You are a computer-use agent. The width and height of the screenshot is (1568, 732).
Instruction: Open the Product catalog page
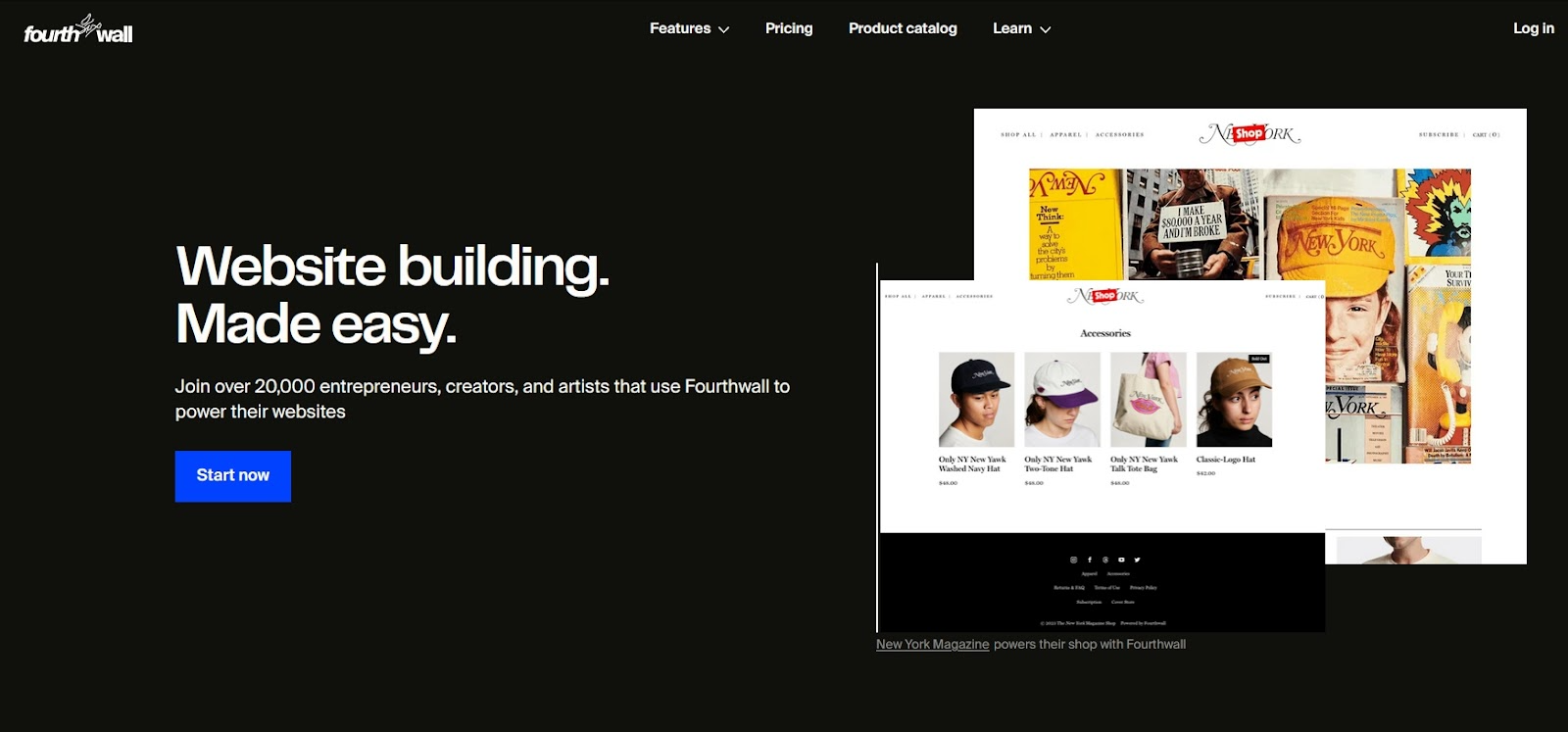tap(903, 28)
